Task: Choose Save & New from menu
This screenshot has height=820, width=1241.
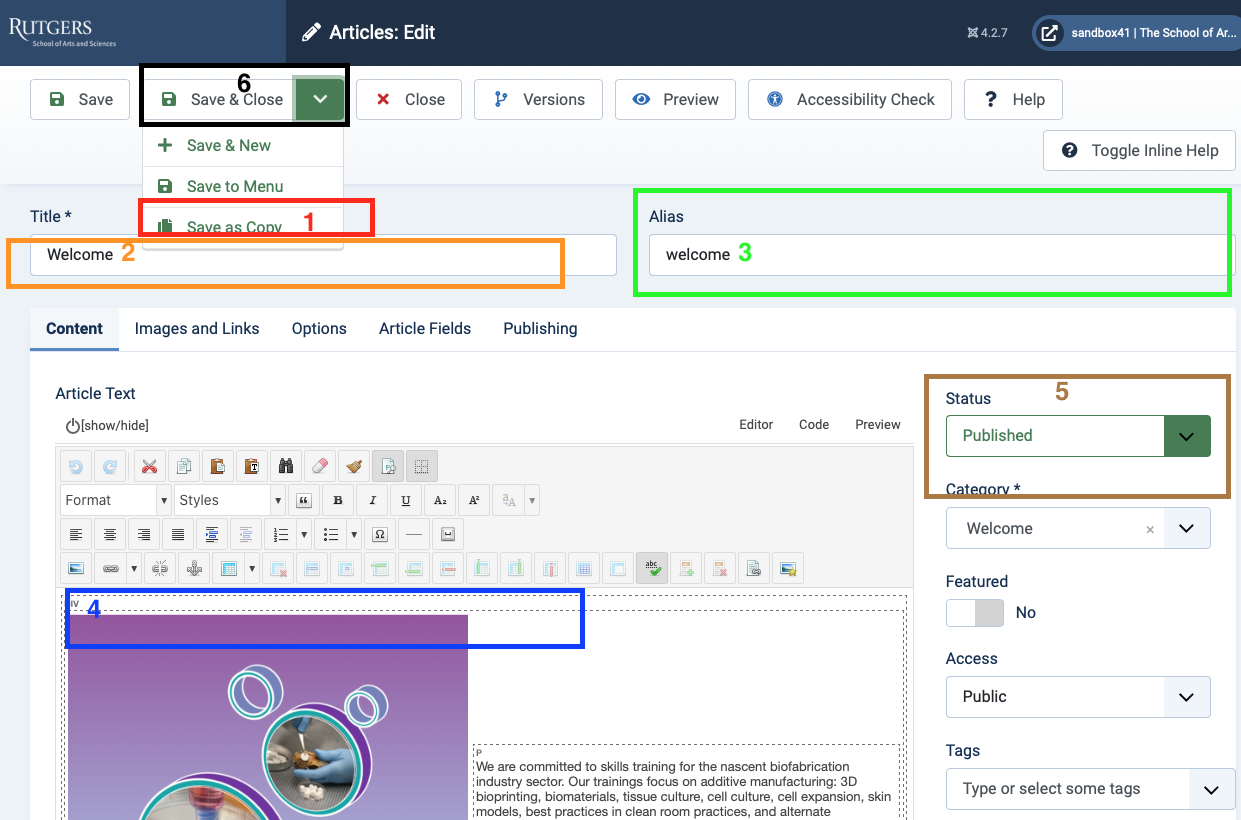Action: click(243, 146)
